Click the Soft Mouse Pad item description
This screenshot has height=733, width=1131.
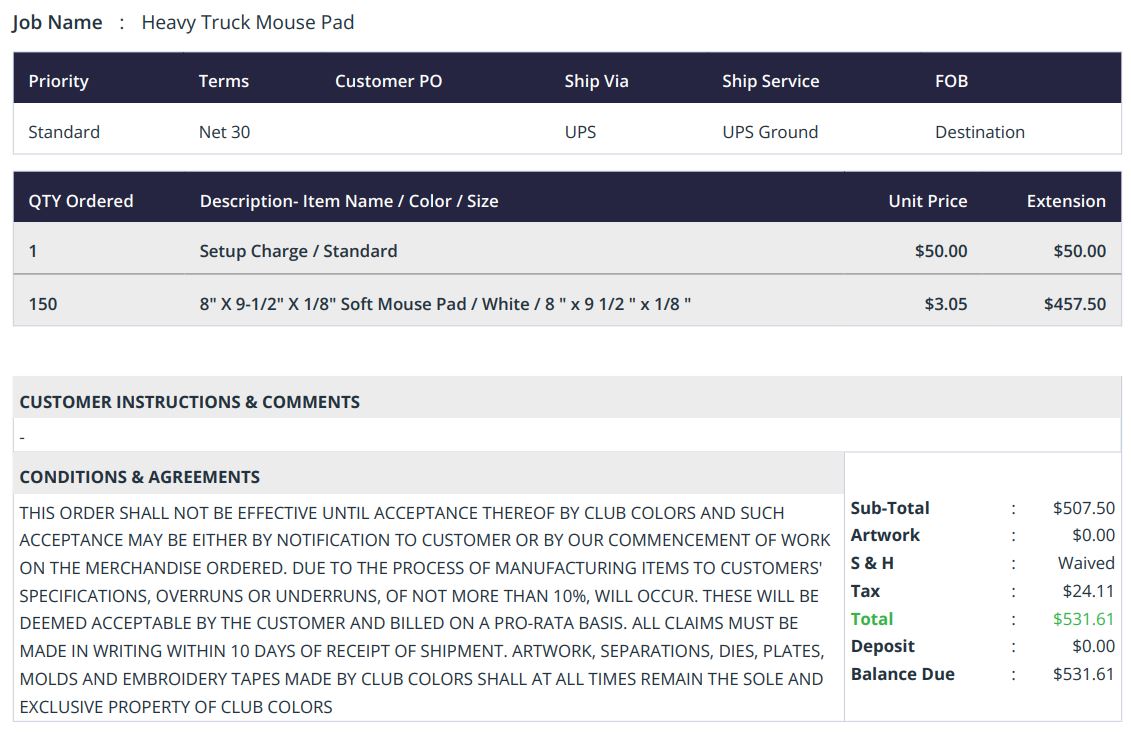(445, 304)
